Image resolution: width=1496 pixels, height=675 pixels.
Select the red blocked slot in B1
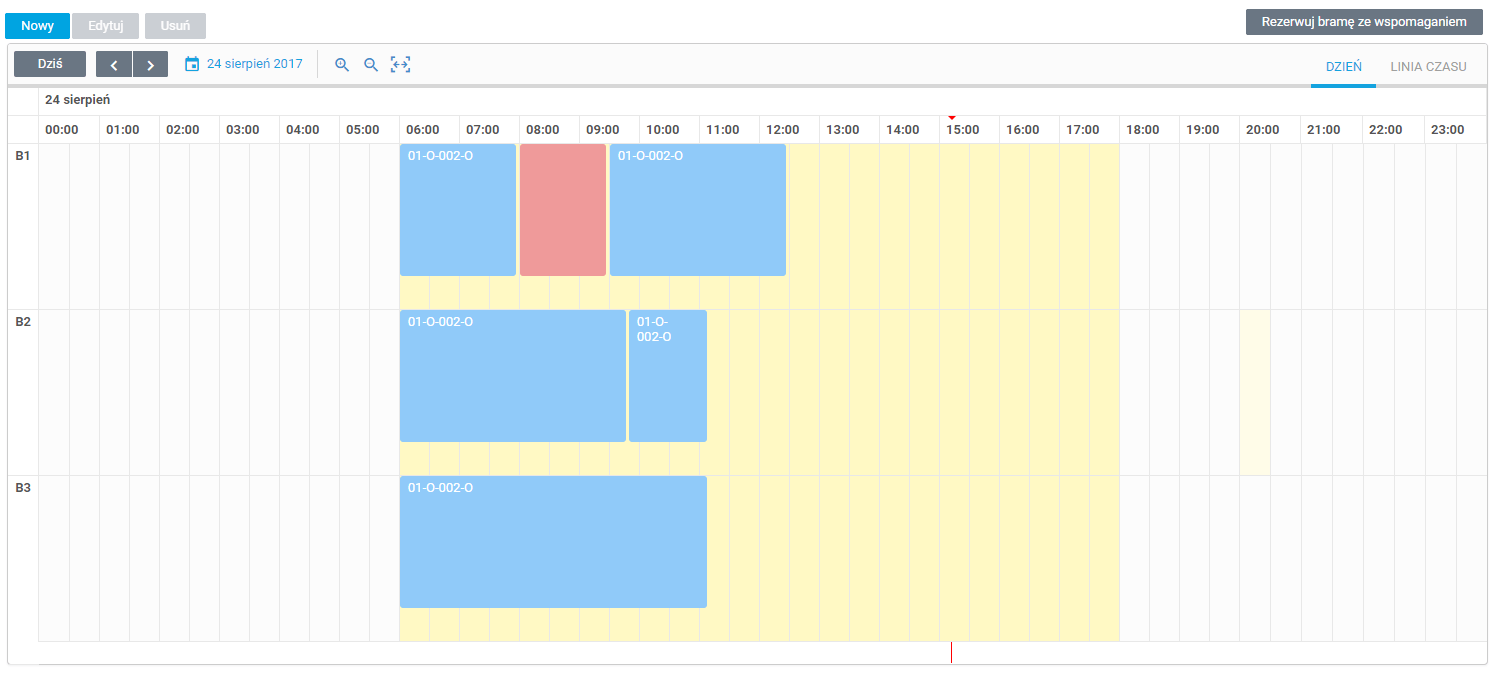click(x=563, y=210)
